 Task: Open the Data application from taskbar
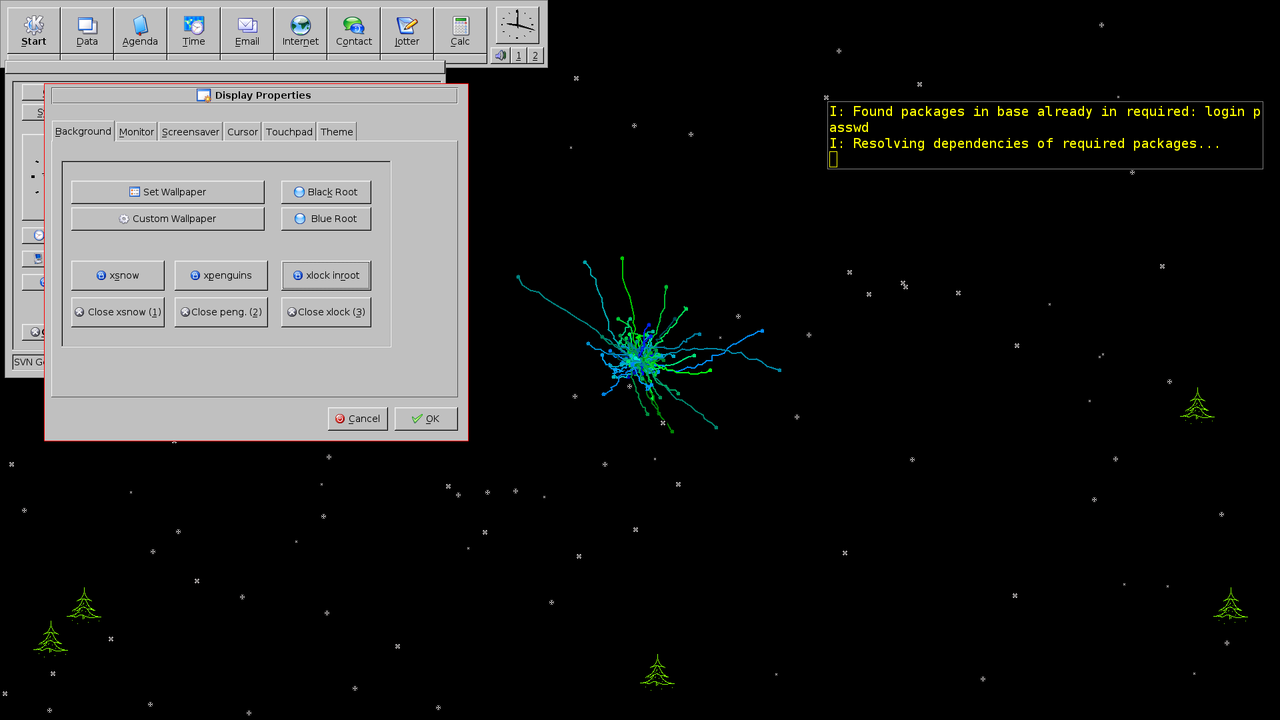(87, 30)
